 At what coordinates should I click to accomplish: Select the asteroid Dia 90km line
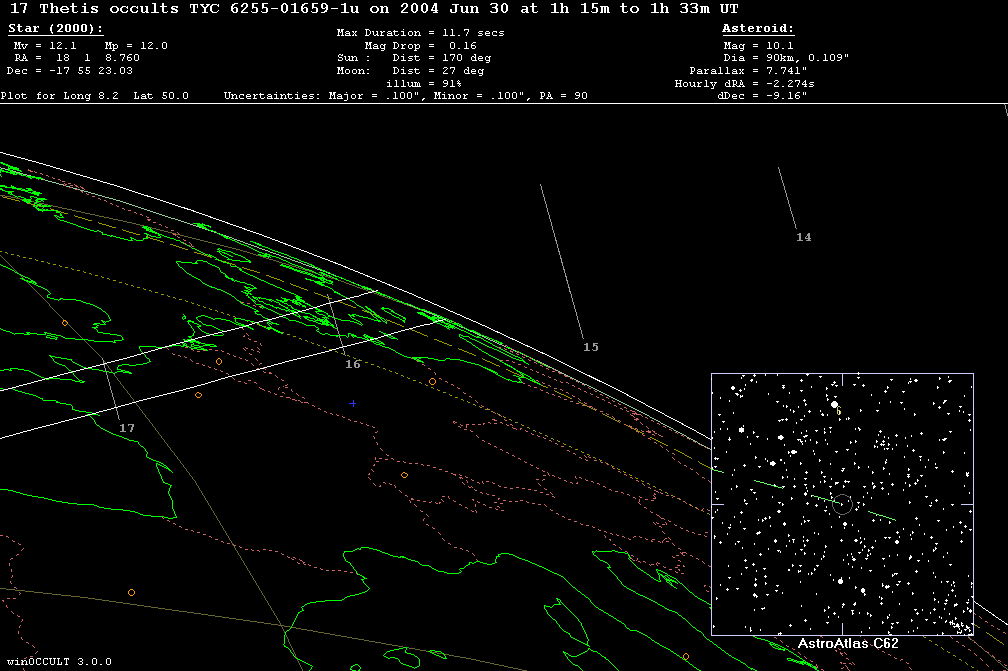coord(786,58)
